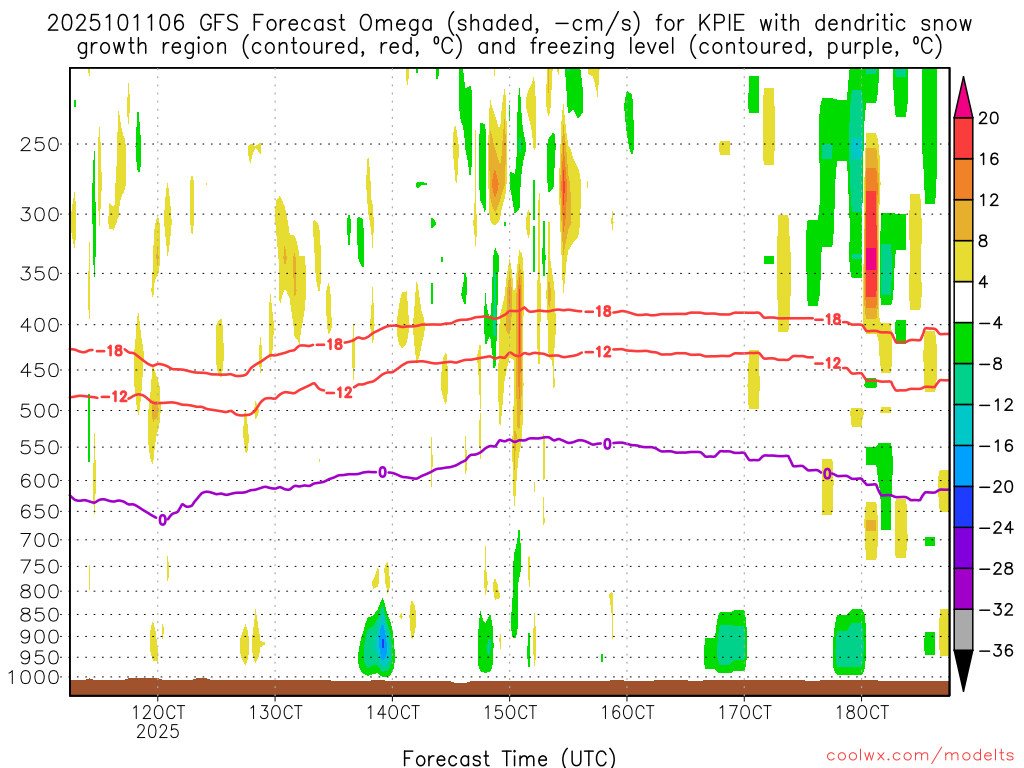
Task: Click the colorbar label -20
Action: pyautogui.click(x=996, y=487)
